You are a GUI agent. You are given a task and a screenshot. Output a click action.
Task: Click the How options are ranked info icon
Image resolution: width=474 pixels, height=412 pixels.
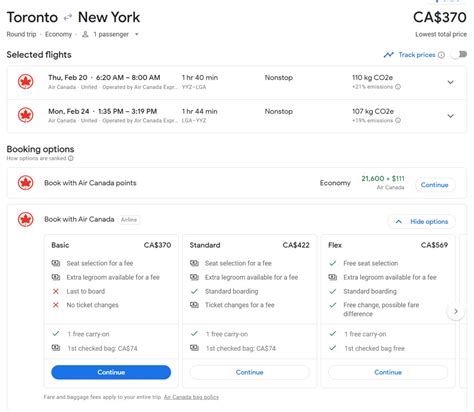click(x=71, y=158)
